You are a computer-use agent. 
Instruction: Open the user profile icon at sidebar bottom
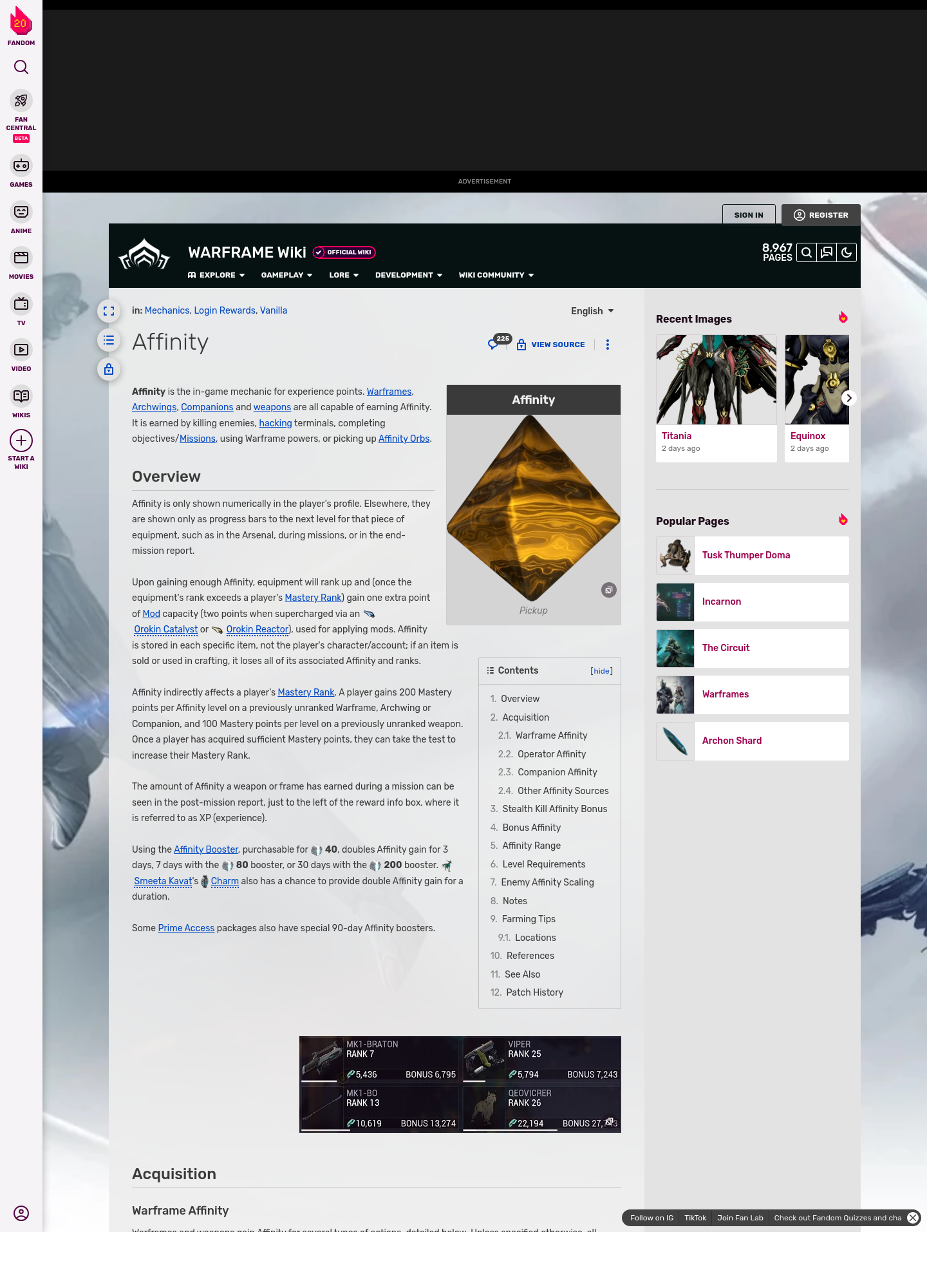pyautogui.click(x=21, y=1213)
